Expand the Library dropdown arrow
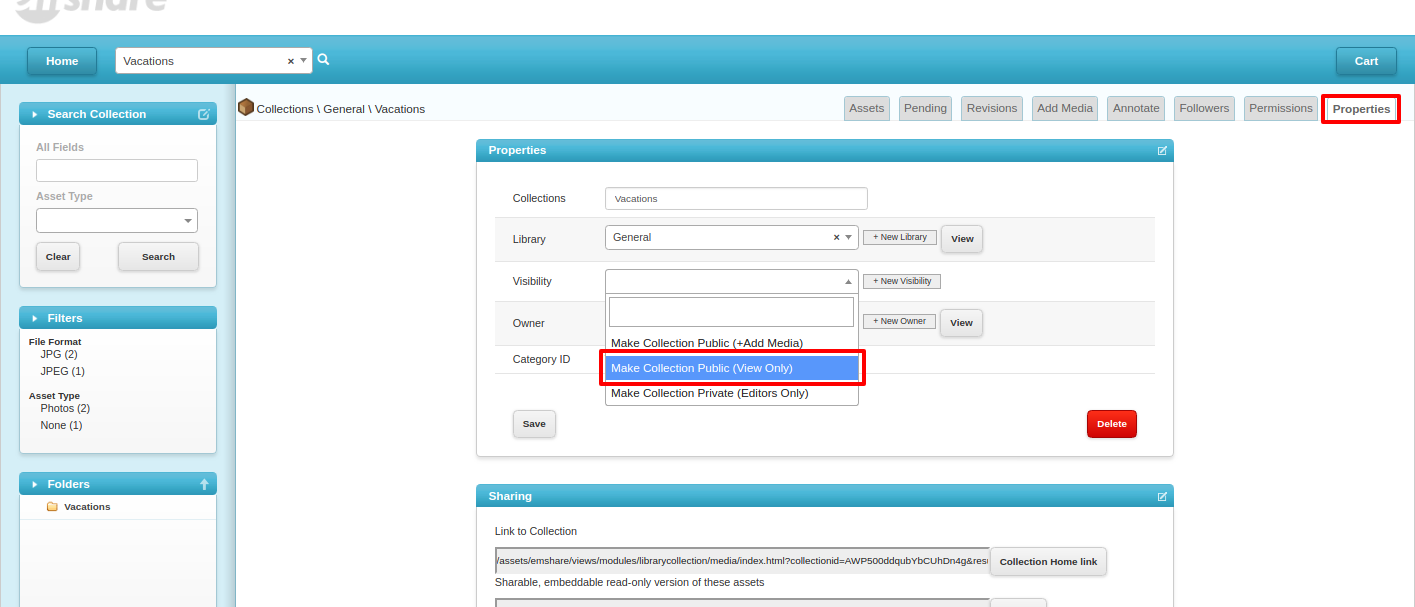 [x=849, y=237]
